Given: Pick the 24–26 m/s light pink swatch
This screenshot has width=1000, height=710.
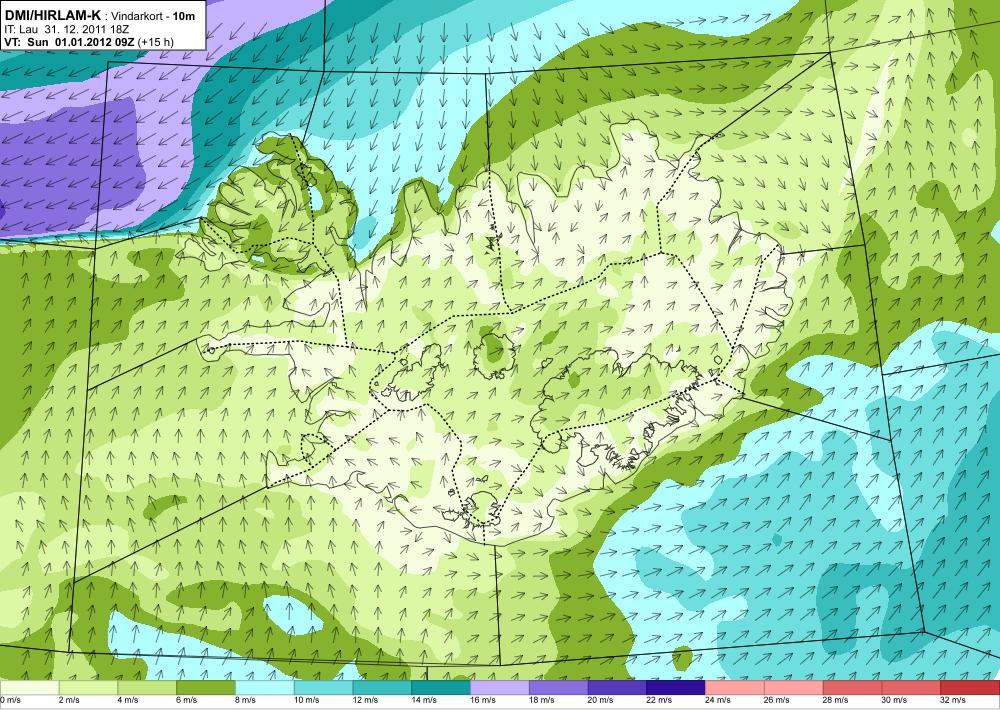Looking at the screenshot, I should click(x=734, y=688).
